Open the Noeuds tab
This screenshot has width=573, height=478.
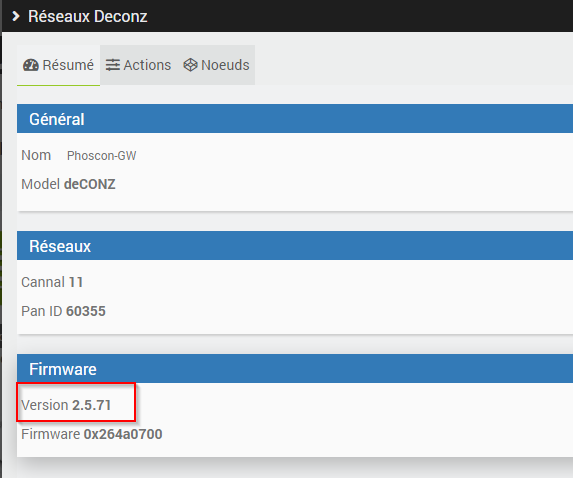(x=216, y=65)
